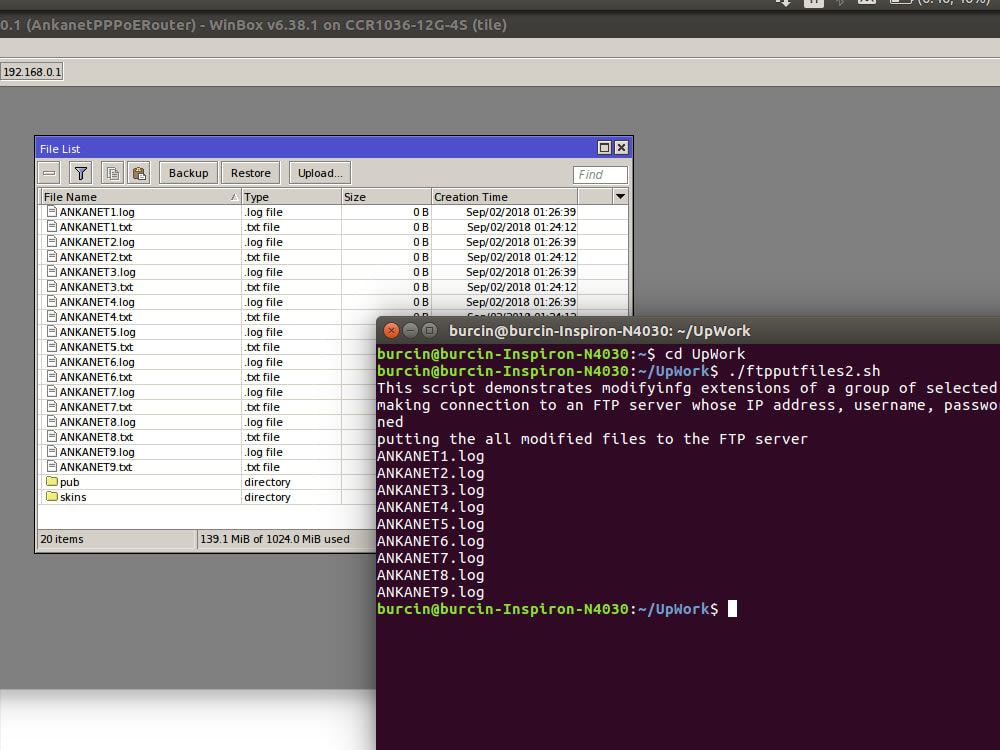Open the pub folder icon

[x=51, y=482]
